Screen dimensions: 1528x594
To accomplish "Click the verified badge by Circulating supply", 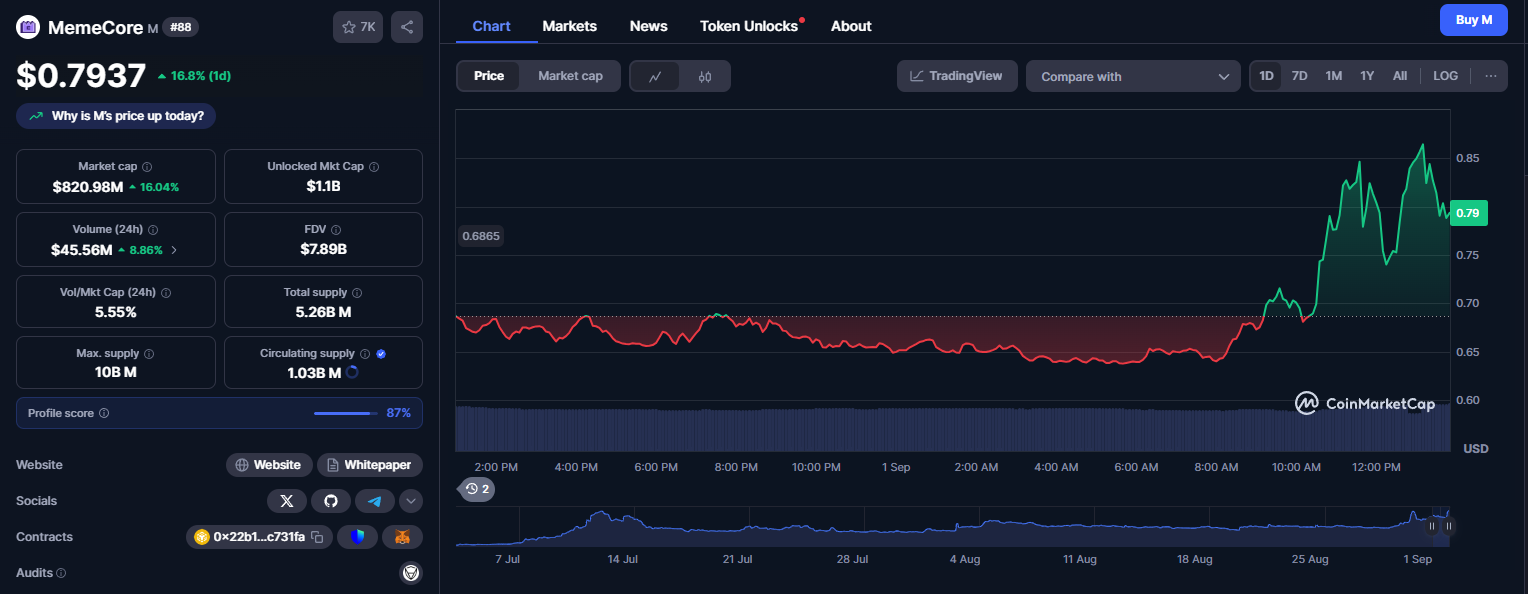I will 381,354.
